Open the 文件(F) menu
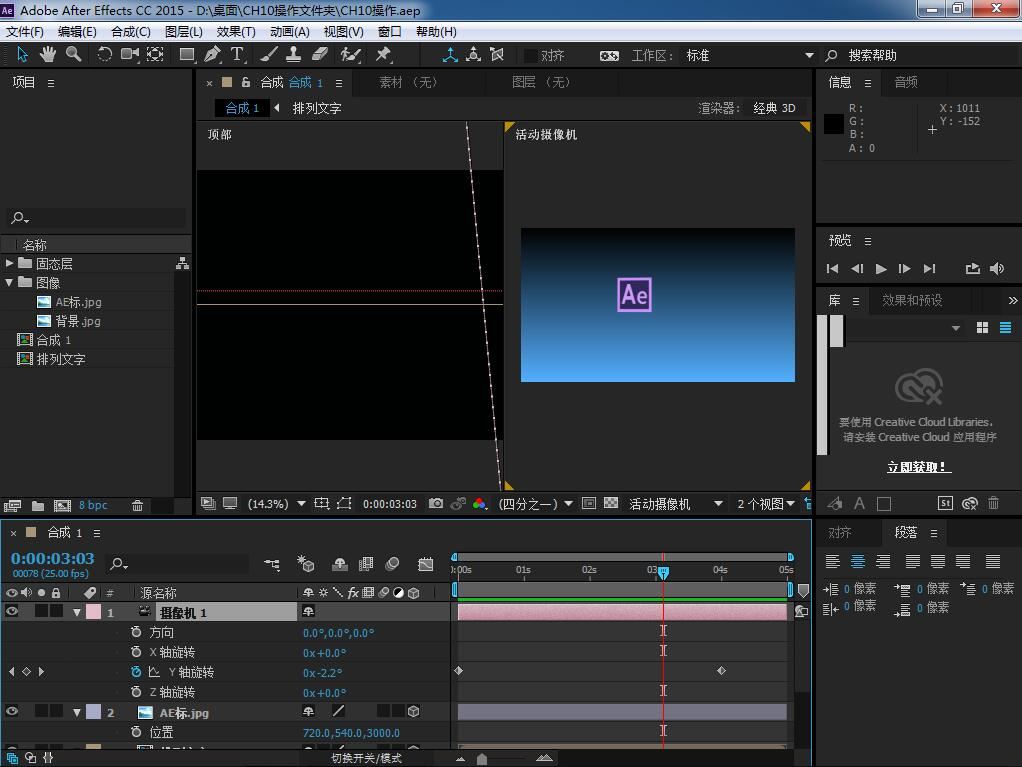This screenshot has width=1022, height=767. (x=25, y=31)
